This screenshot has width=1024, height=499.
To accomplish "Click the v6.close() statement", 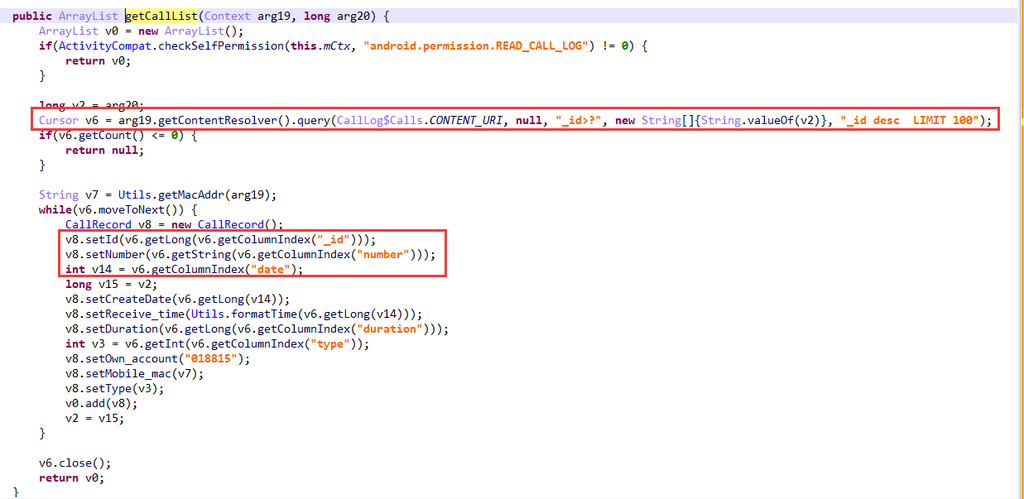I will pos(74,463).
